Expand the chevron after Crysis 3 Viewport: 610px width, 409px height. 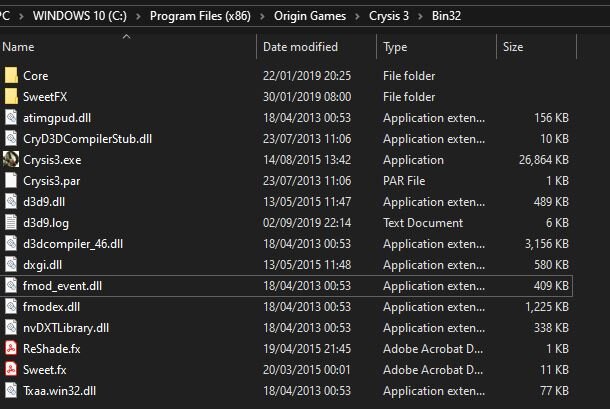(x=420, y=16)
